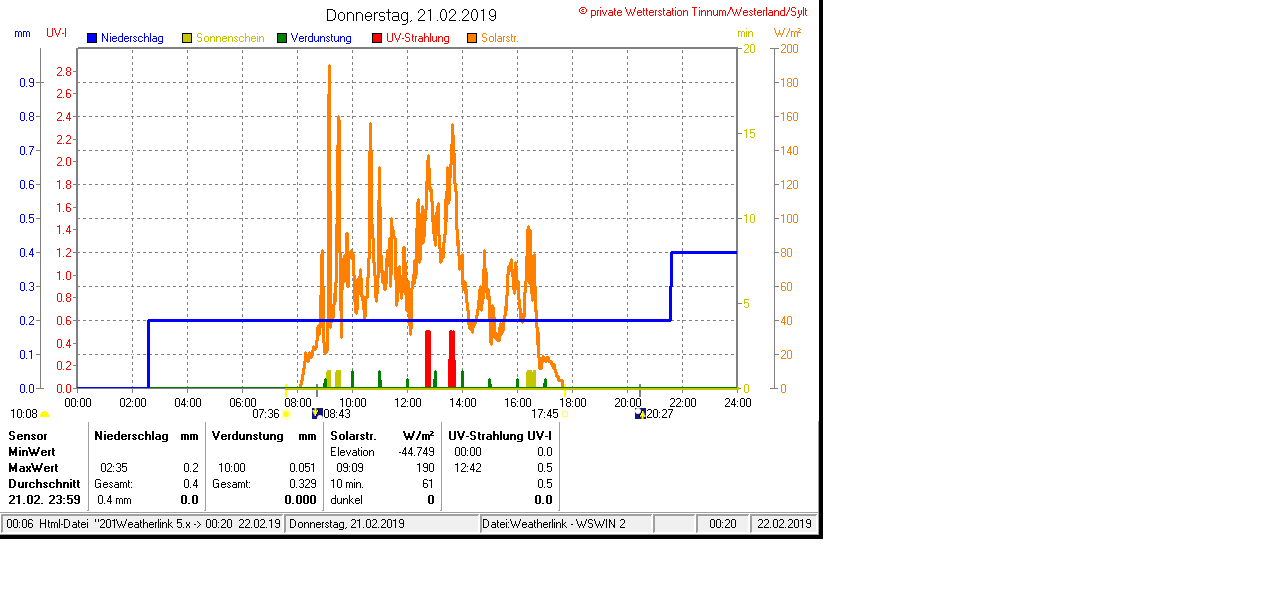Click the orange Solarstr. legend swatch

pyautogui.click(x=472, y=38)
